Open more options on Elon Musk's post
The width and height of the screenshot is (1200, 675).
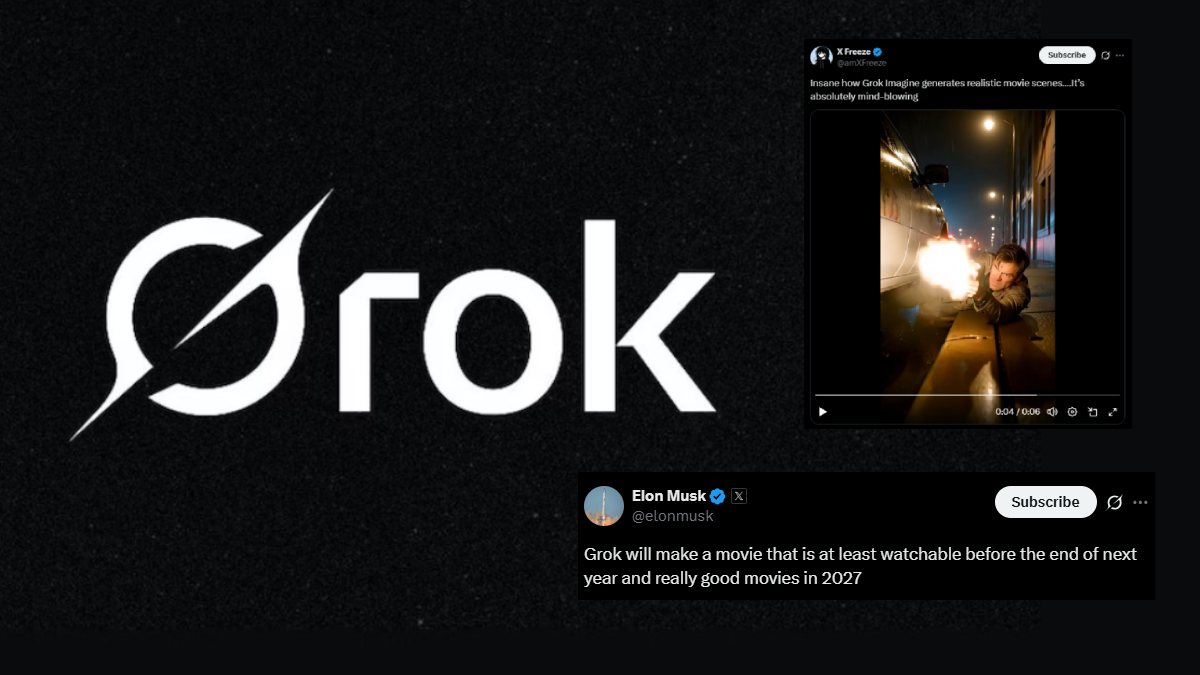[1140, 502]
